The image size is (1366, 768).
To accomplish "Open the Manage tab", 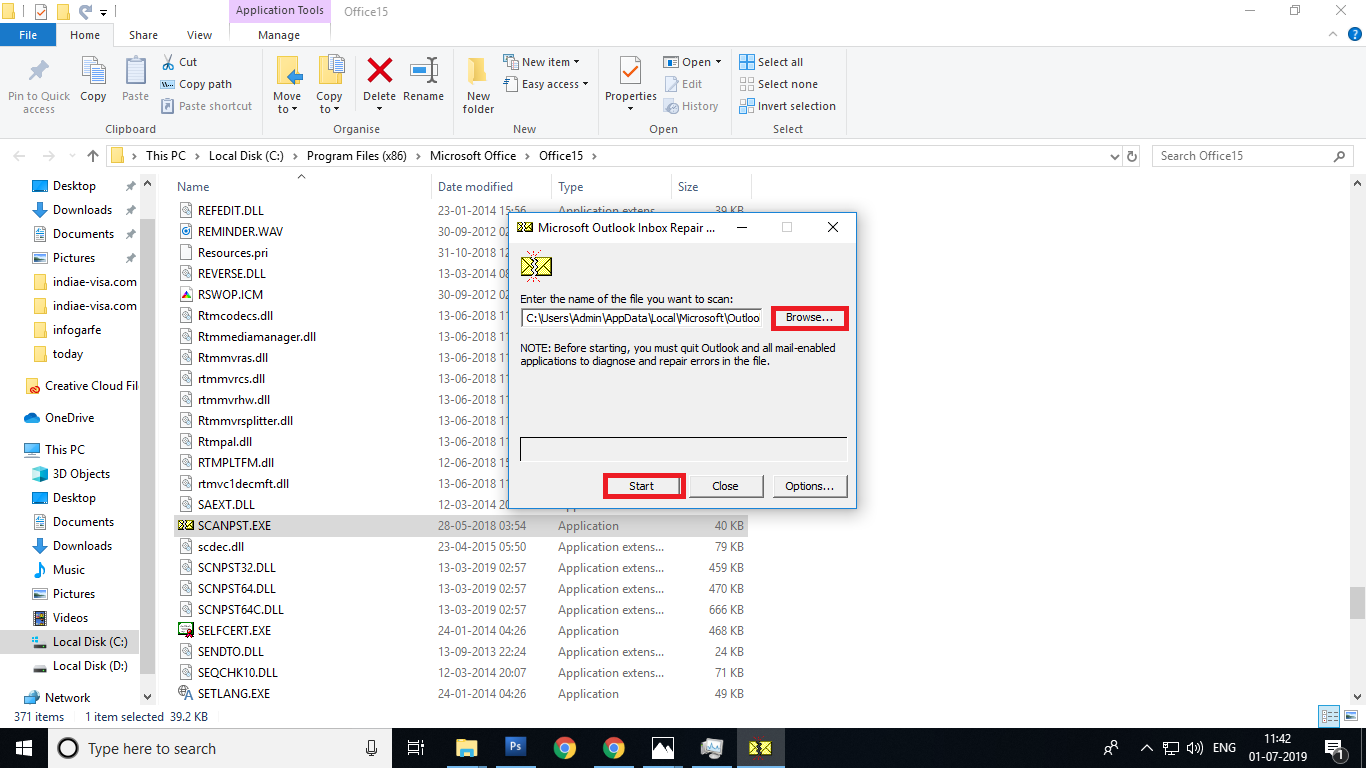I will click(x=279, y=35).
